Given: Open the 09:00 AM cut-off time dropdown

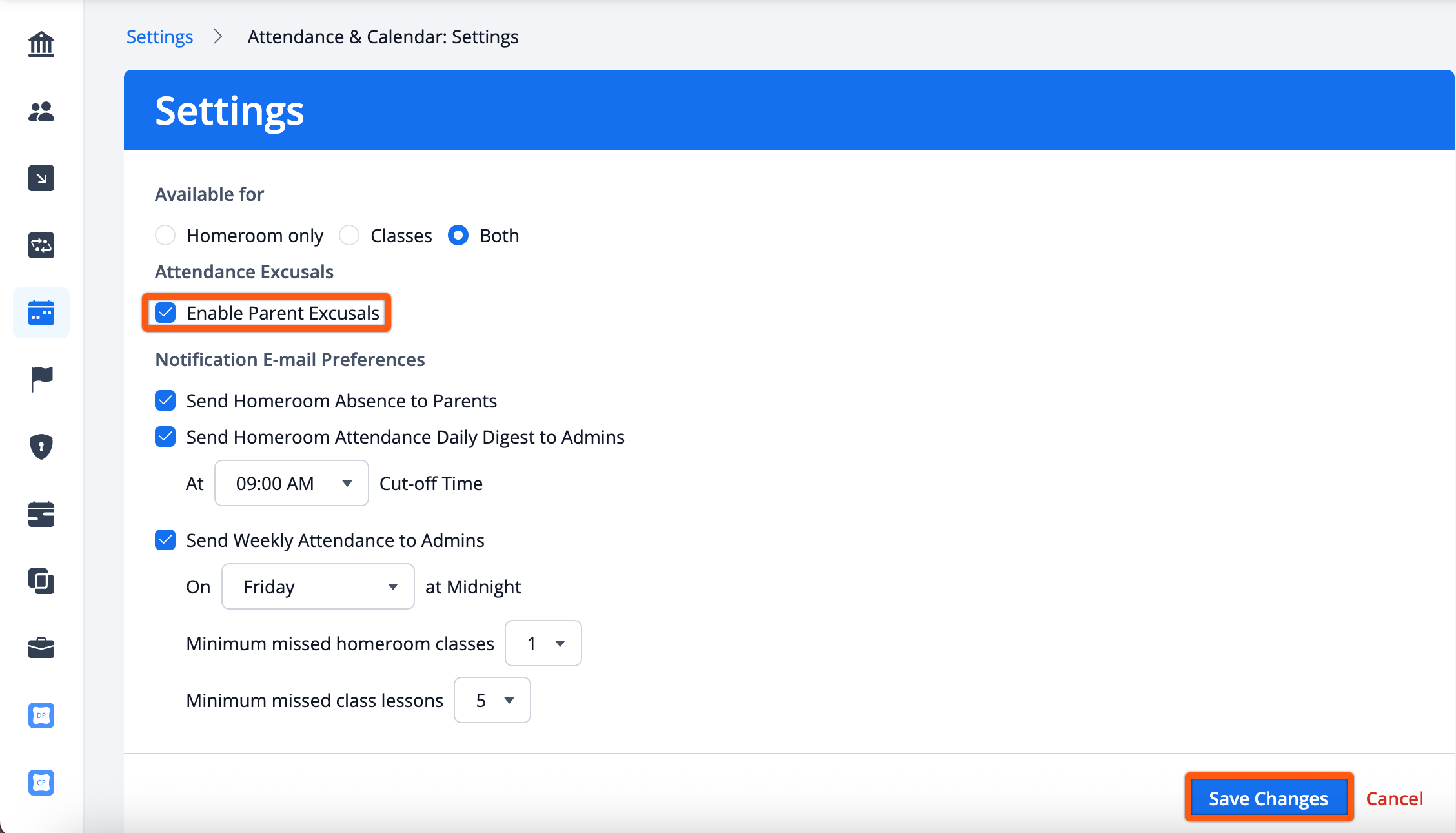Looking at the screenshot, I should click(291, 483).
